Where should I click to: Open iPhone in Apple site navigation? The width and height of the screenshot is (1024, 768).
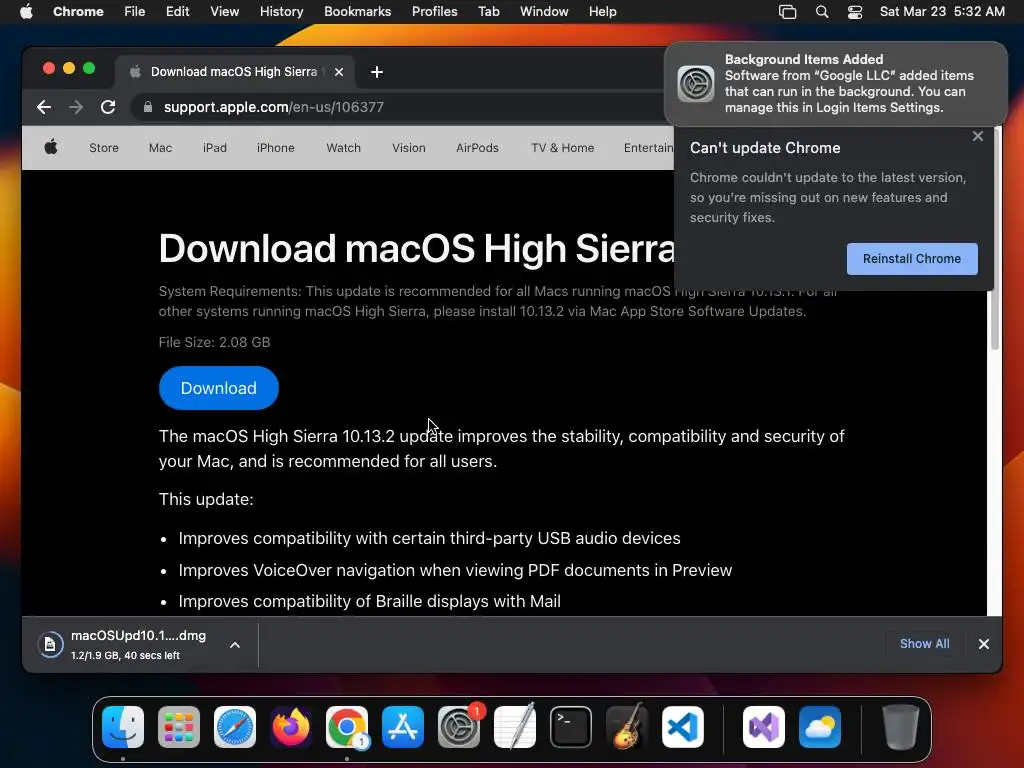(276, 148)
